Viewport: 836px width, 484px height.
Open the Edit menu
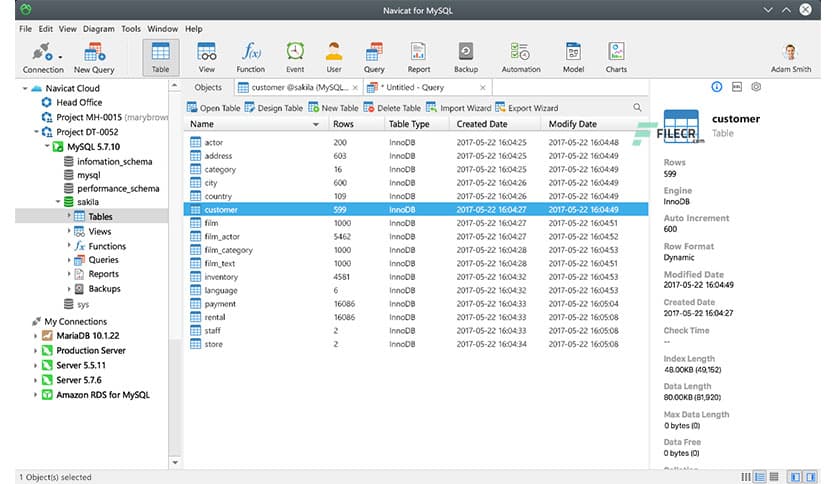[45, 29]
